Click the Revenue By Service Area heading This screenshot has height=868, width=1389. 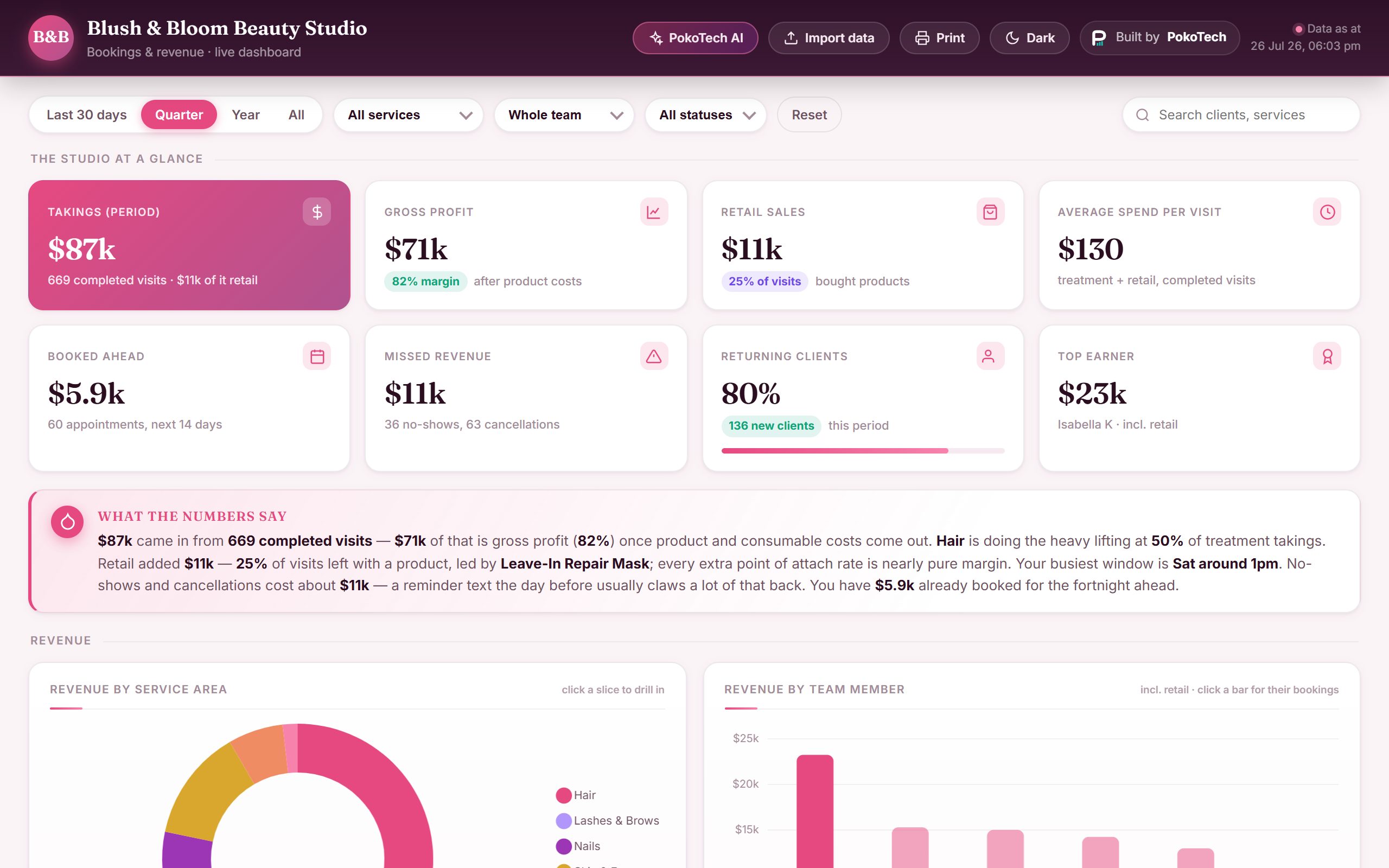(138, 689)
